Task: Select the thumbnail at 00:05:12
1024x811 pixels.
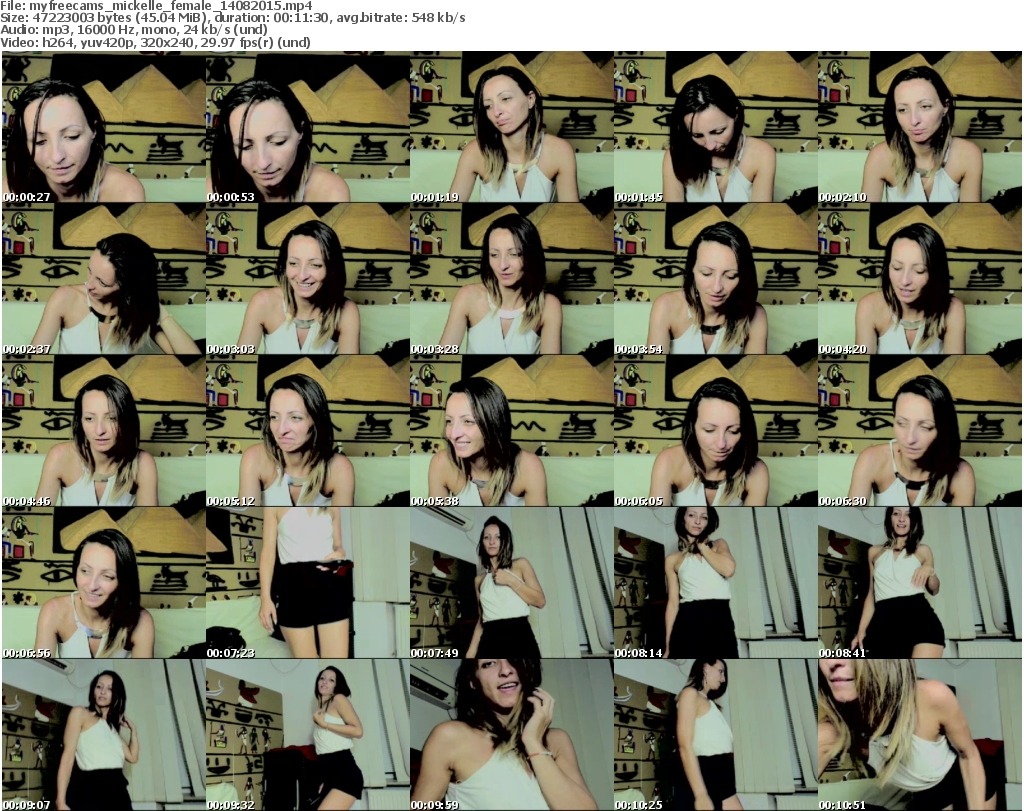Action: (x=308, y=431)
